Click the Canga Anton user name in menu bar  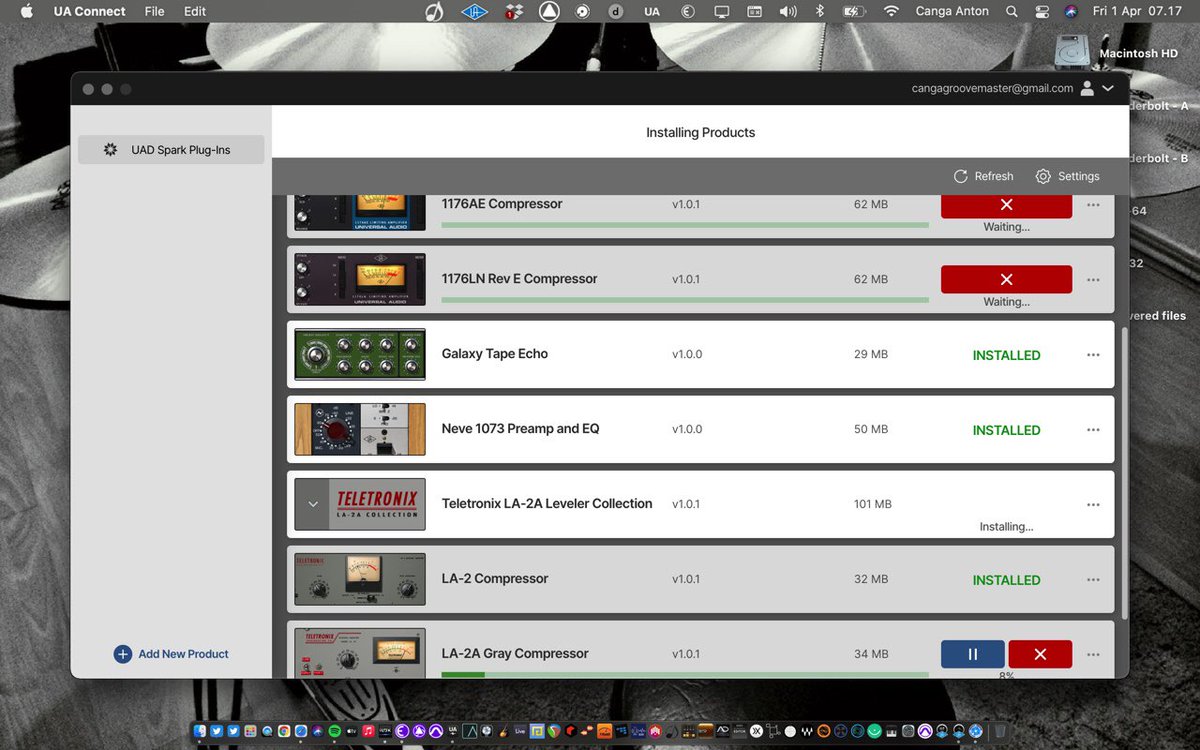(952, 11)
